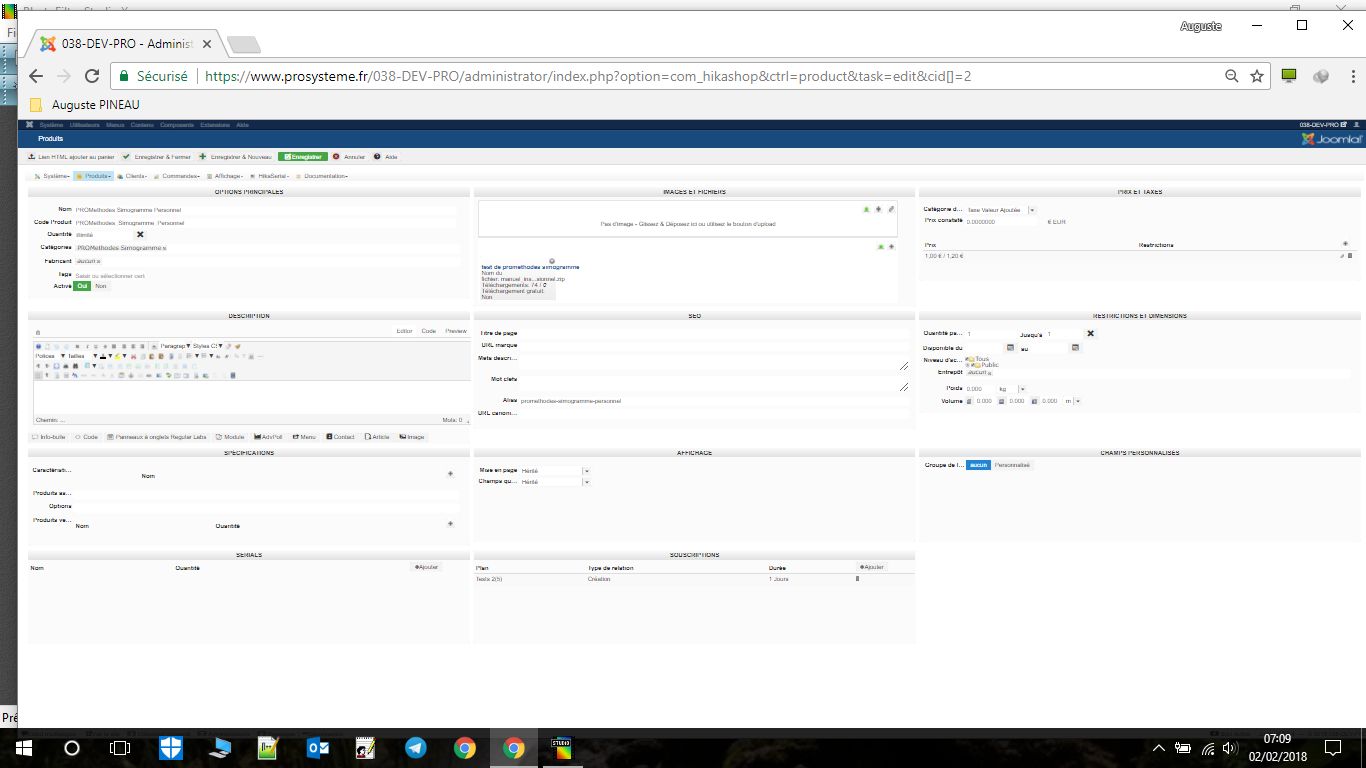
Task: Open the Produits HikaShop menu
Action: click(93, 176)
